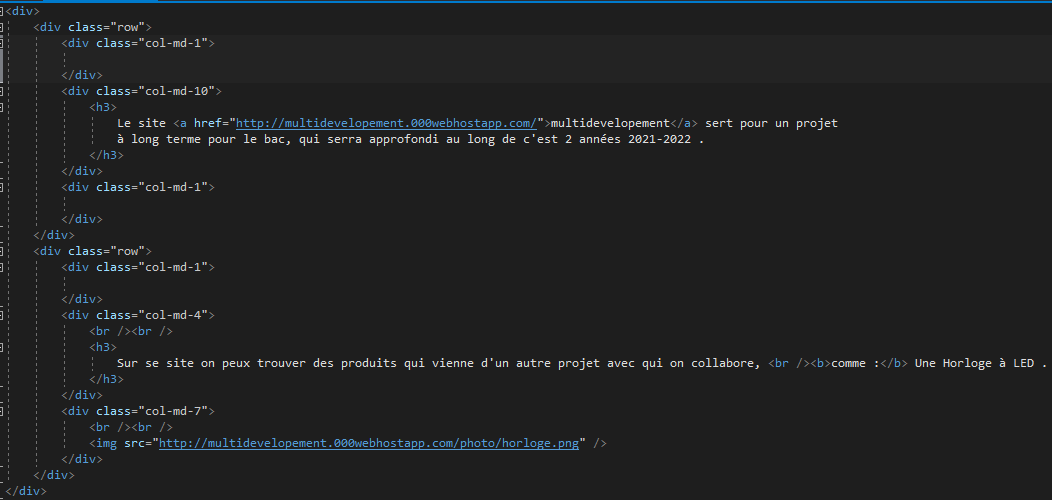This screenshot has height=500, width=1052.
Task: Click the br tags inside col-md-4 div
Action: (x=131, y=331)
